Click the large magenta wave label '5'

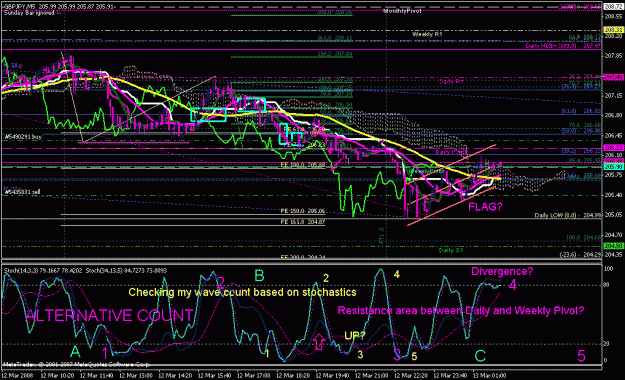pos(581,356)
